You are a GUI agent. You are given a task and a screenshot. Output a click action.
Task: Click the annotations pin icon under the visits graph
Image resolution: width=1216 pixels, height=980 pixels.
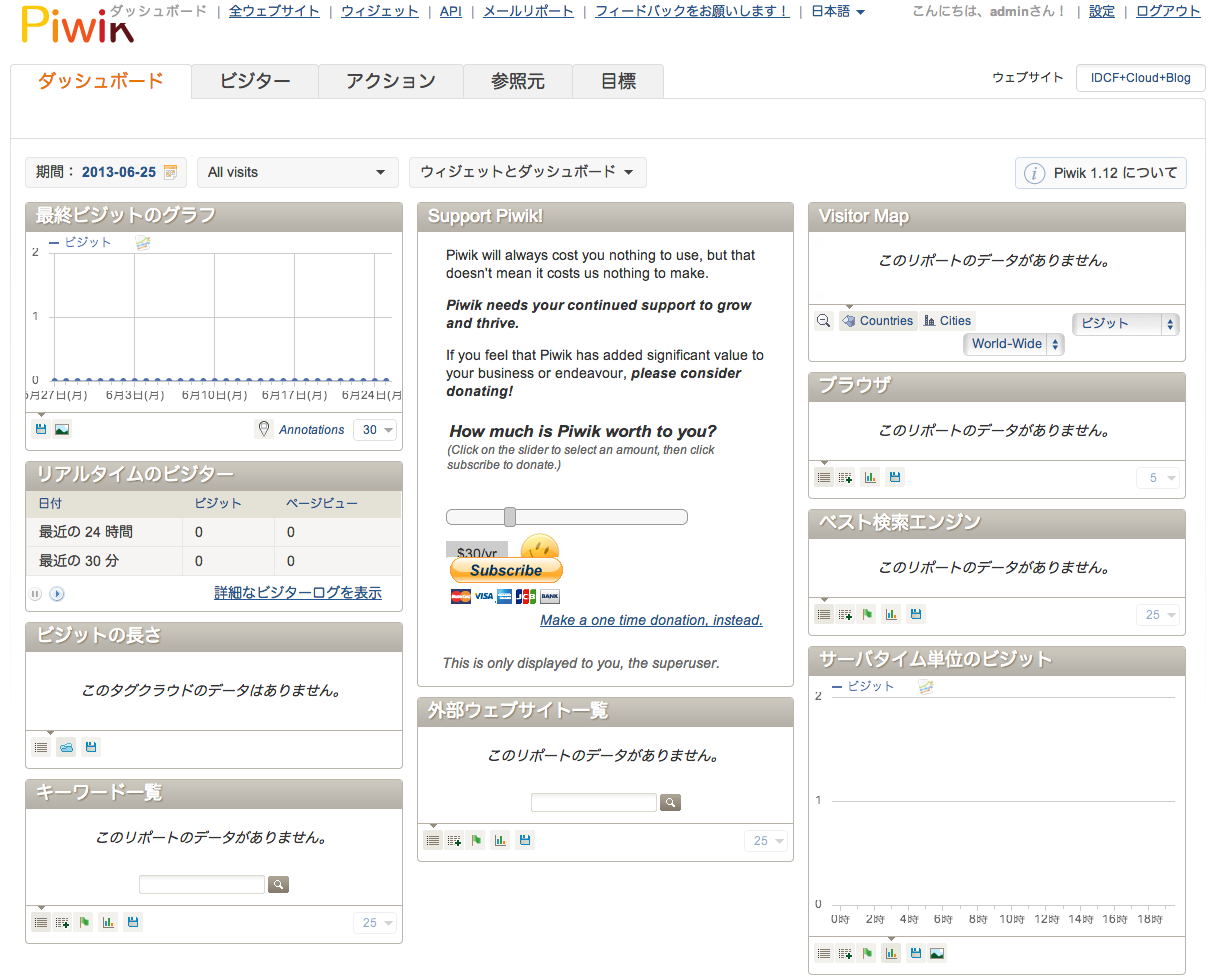click(264, 429)
